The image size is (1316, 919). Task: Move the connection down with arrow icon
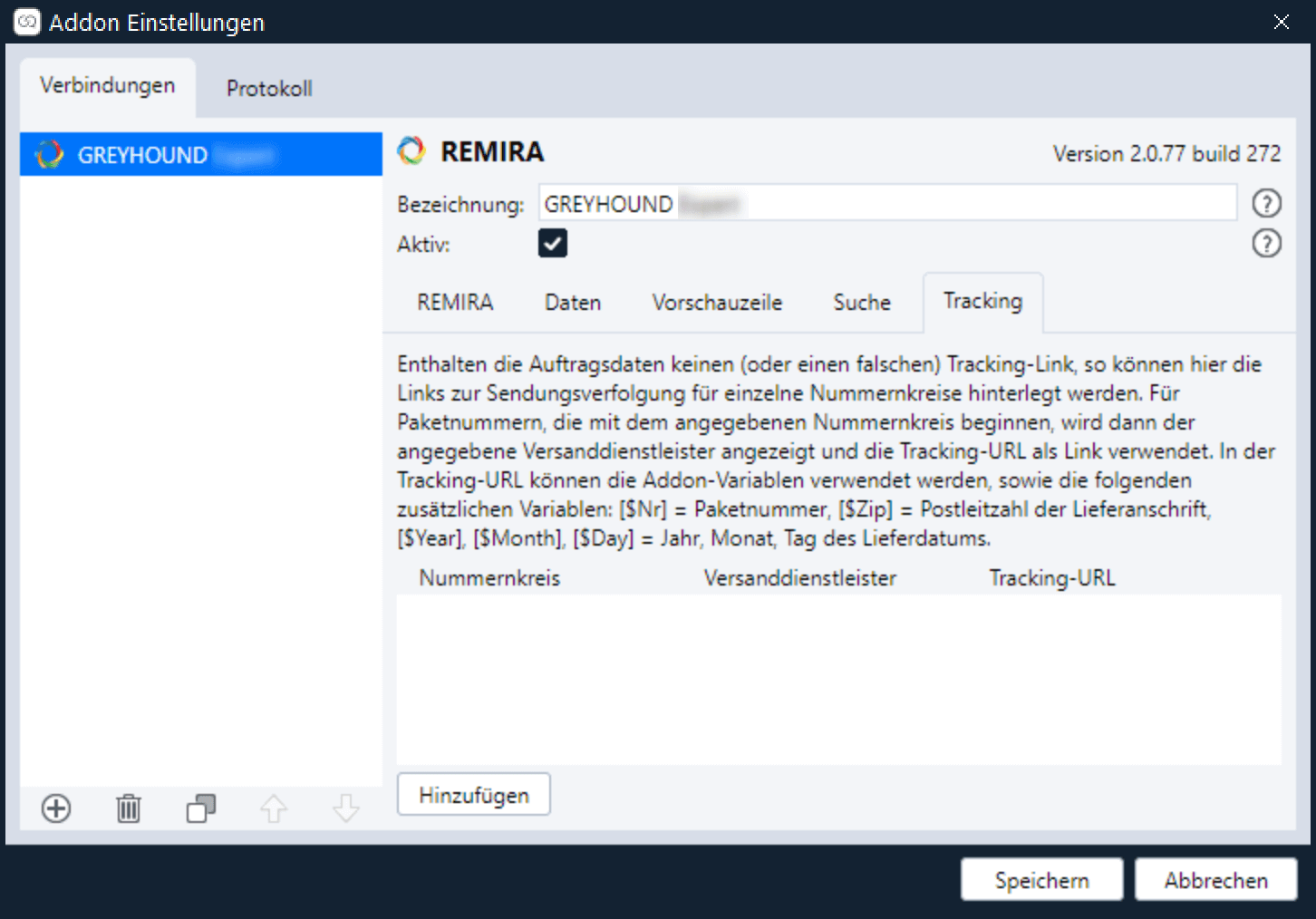pos(346,808)
